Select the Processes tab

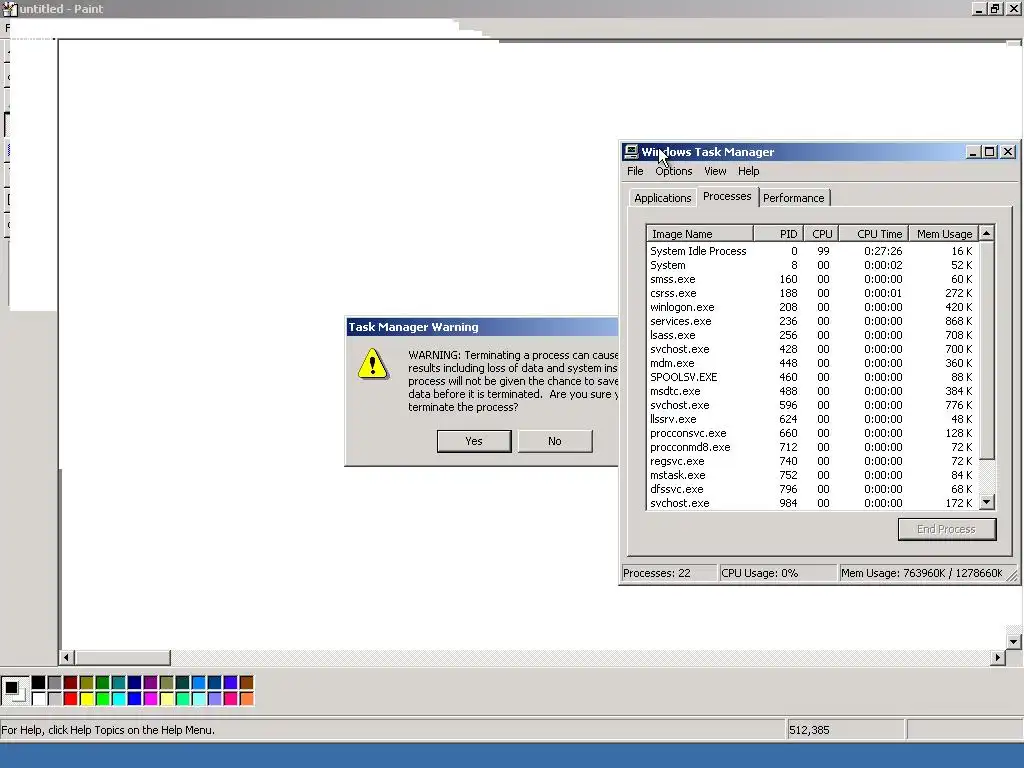[727, 196]
